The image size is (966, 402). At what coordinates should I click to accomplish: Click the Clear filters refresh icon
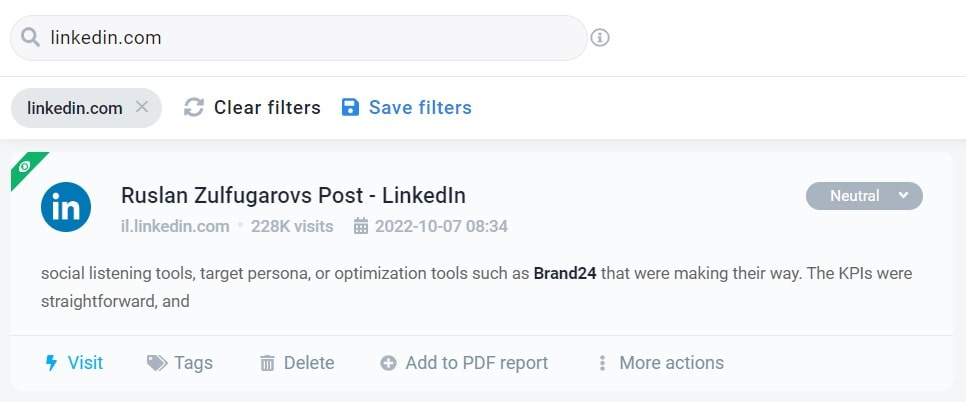(x=194, y=107)
